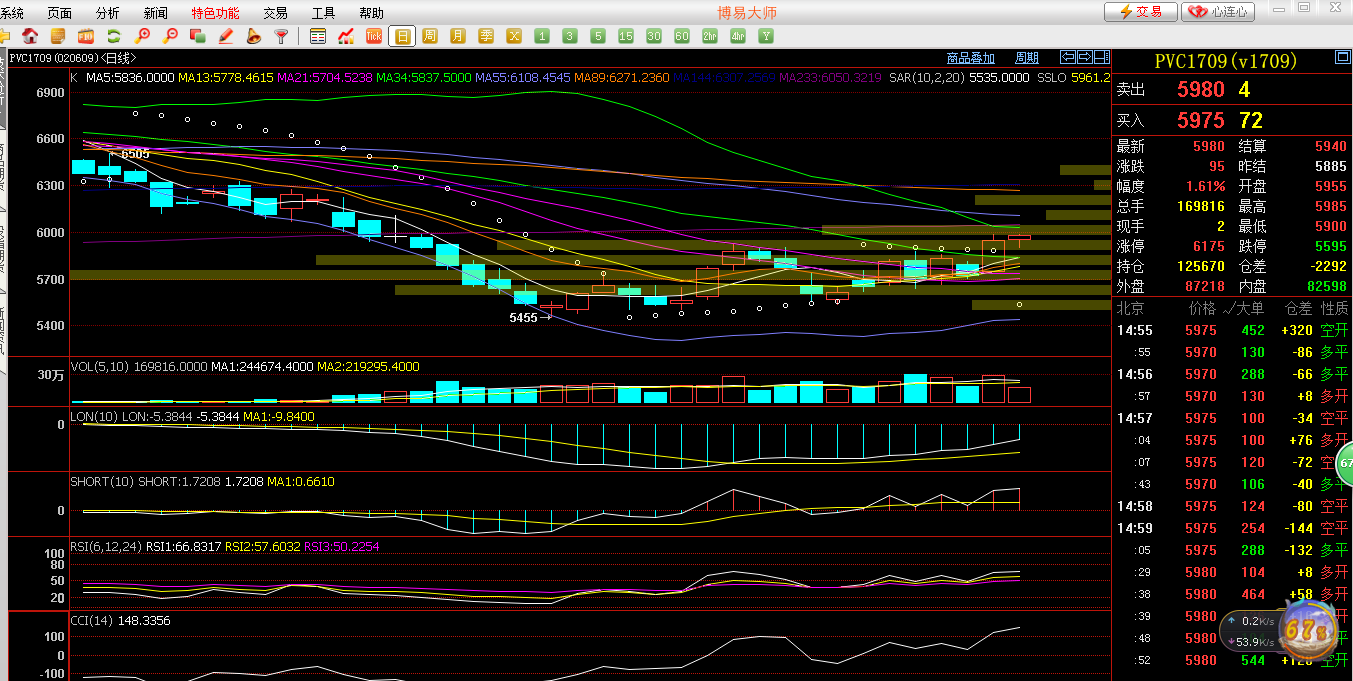
Task: Click the 性质 column header
Action: pyautogui.click(x=1334, y=308)
